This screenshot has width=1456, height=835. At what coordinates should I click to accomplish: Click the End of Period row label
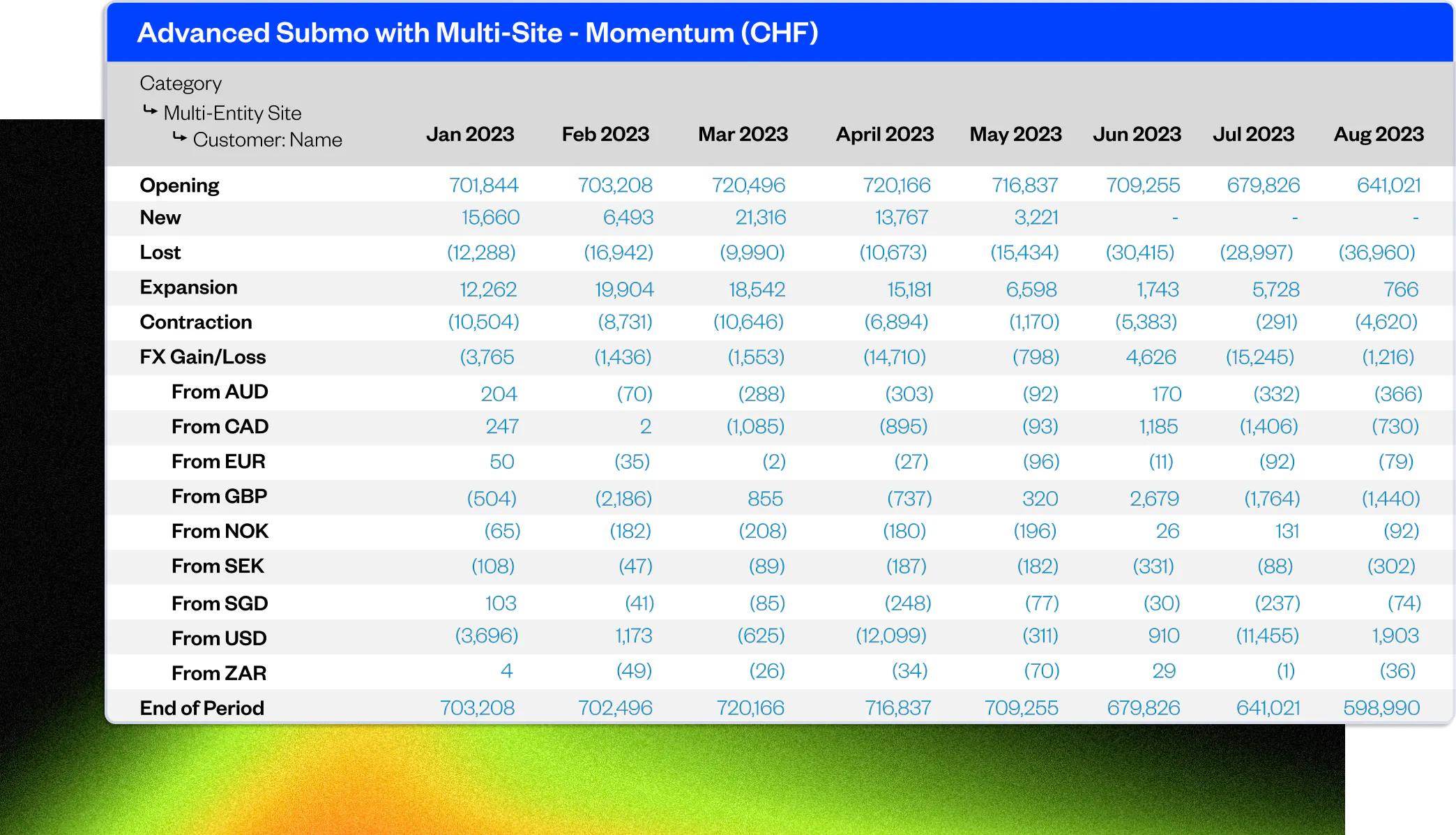(x=202, y=708)
